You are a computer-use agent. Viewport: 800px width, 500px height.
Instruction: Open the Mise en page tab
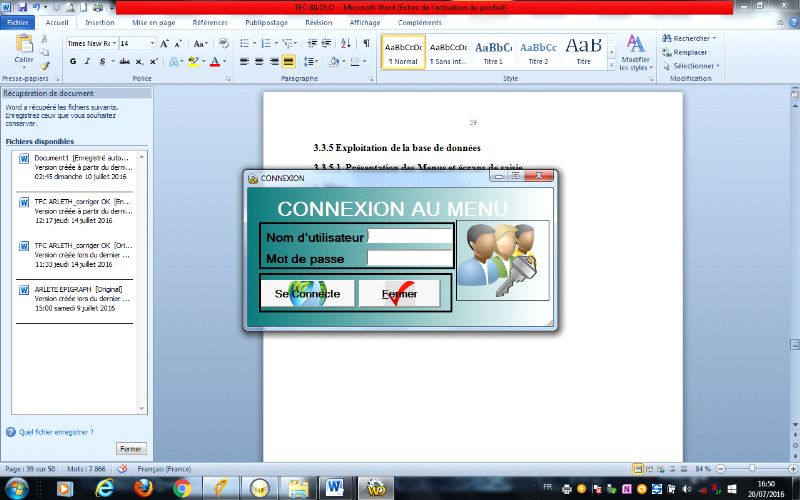point(155,20)
